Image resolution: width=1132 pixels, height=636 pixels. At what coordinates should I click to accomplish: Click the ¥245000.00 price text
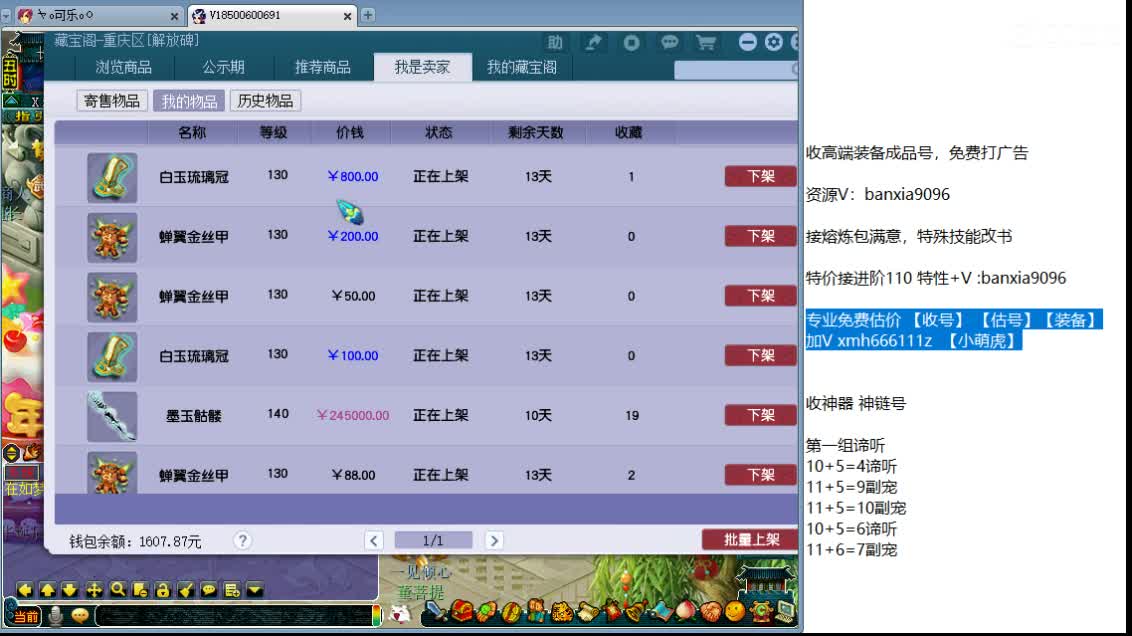pyautogui.click(x=353, y=416)
